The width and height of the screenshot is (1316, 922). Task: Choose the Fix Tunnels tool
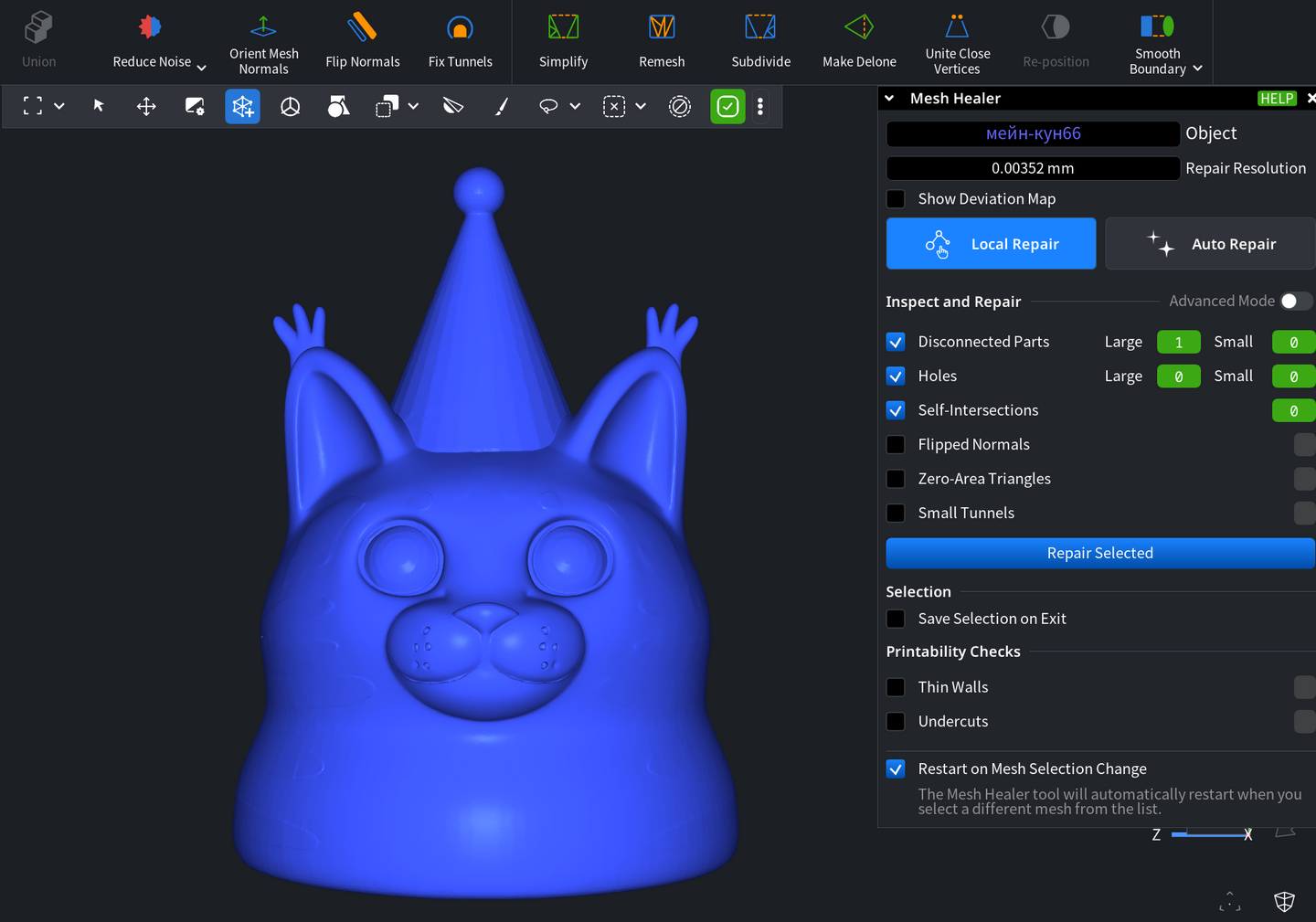[460, 27]
